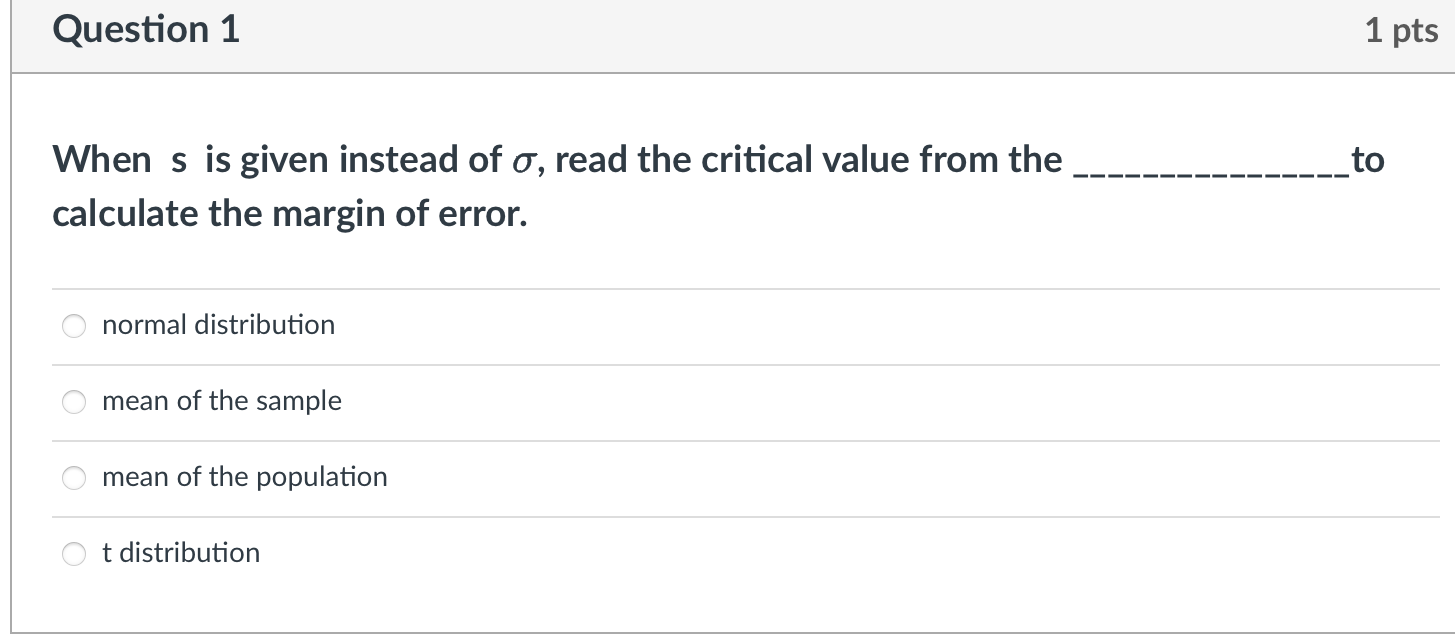Click the 'normal distribution' answer text

click(x=217, y=324)
